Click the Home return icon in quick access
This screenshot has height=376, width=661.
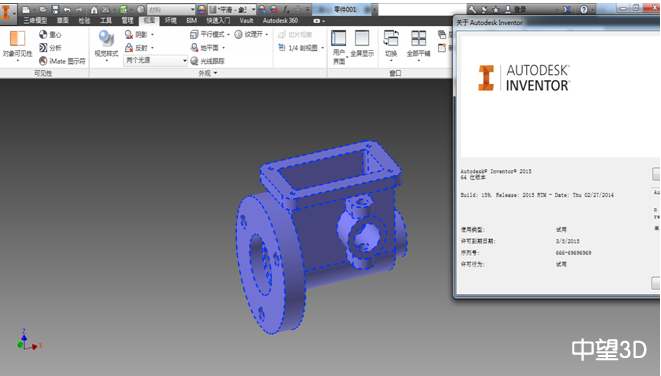[x=94, y=9]
